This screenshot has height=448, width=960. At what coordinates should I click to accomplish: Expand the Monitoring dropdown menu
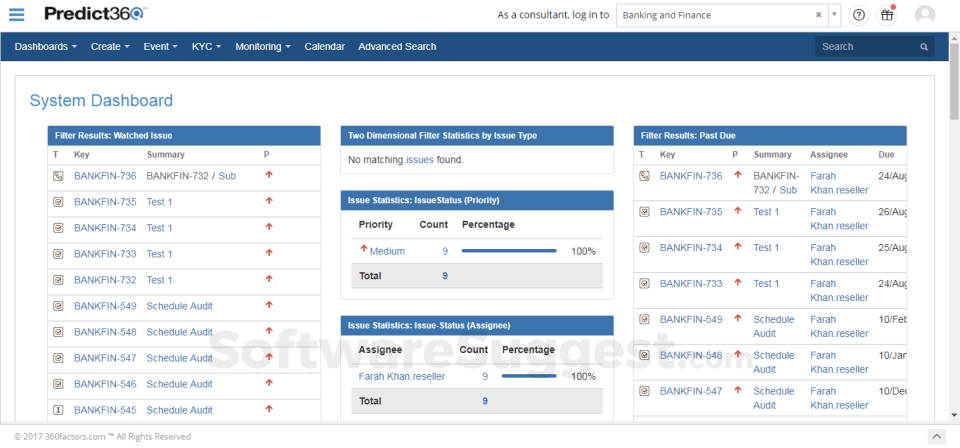pos(263,47)
